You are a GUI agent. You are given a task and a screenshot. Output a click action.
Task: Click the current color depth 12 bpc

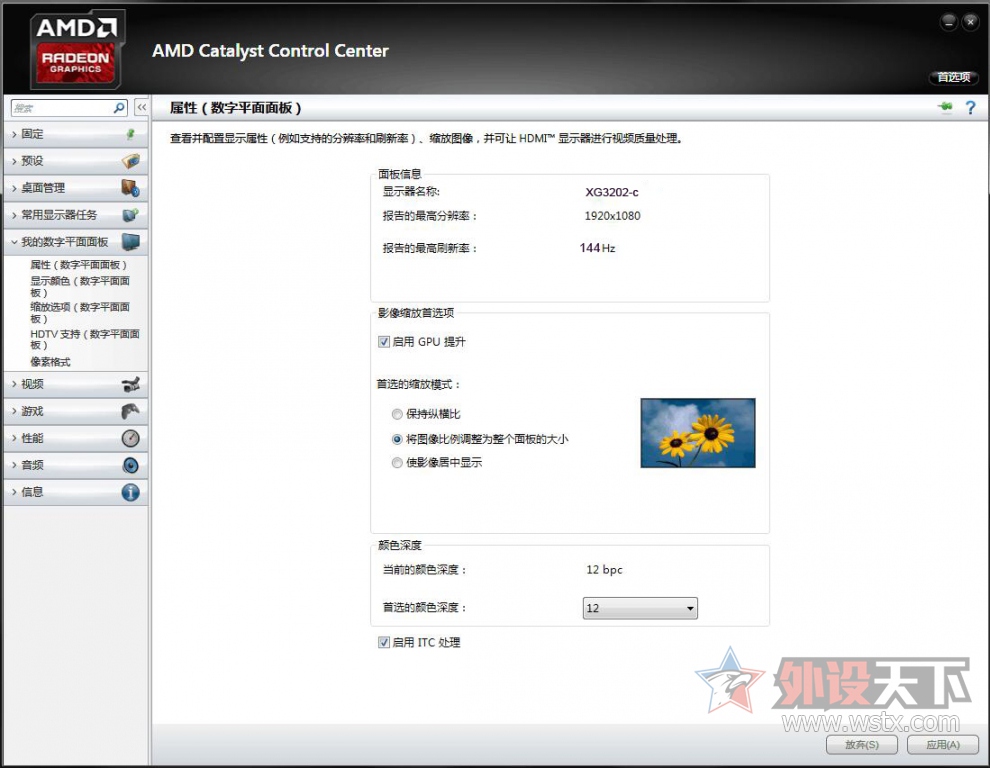point(604,570)
